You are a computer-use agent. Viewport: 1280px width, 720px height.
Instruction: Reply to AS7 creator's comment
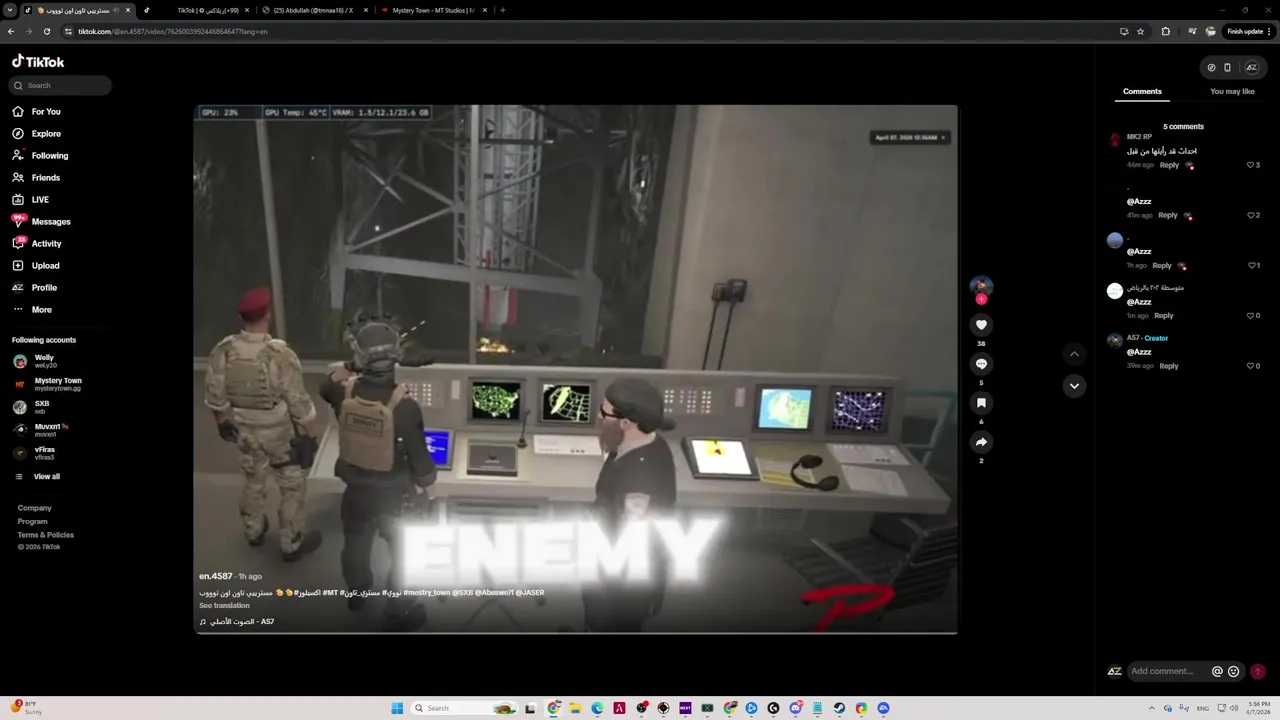1169,366
